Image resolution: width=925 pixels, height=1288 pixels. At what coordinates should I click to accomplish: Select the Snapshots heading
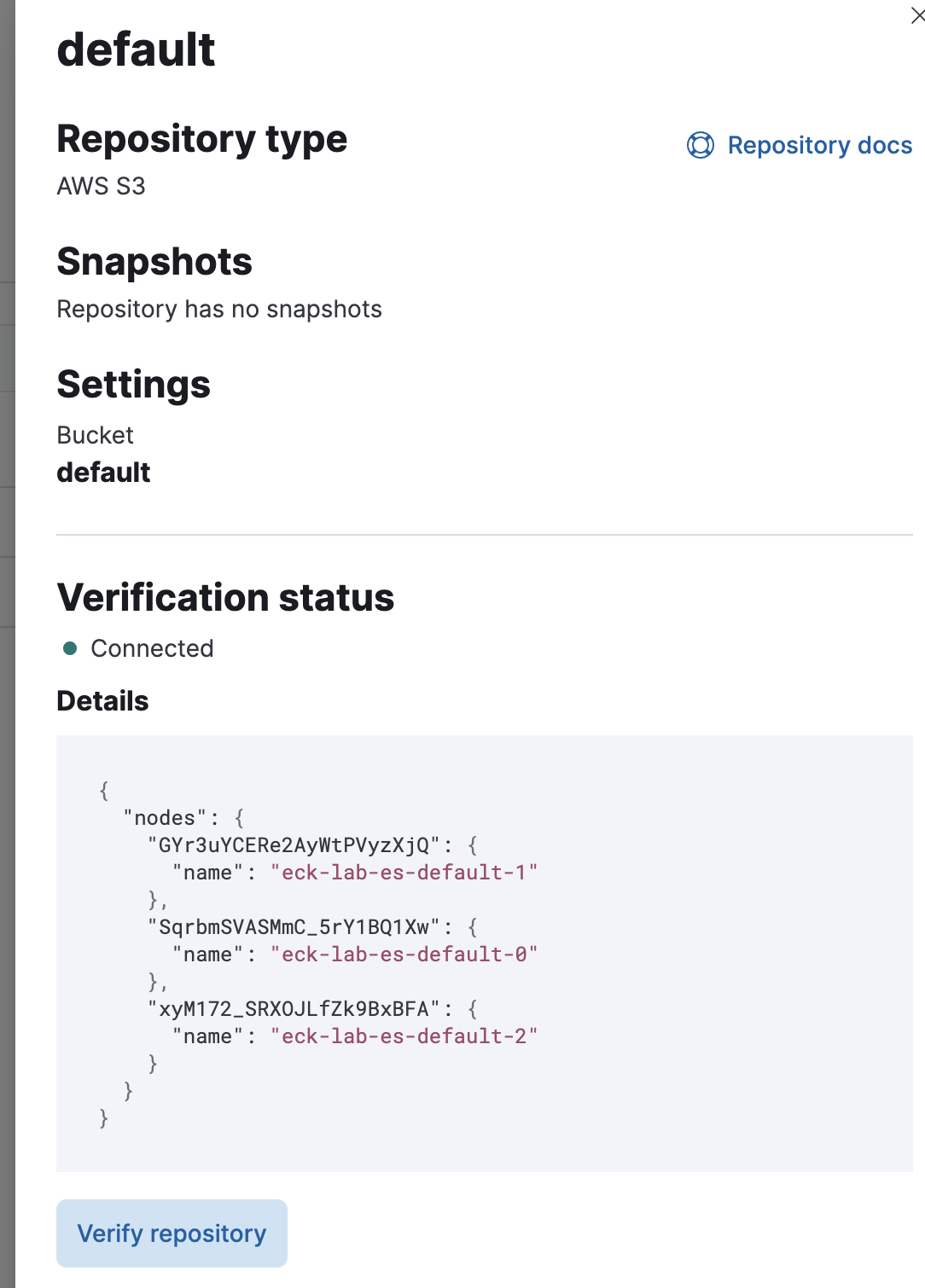point(154,262)
